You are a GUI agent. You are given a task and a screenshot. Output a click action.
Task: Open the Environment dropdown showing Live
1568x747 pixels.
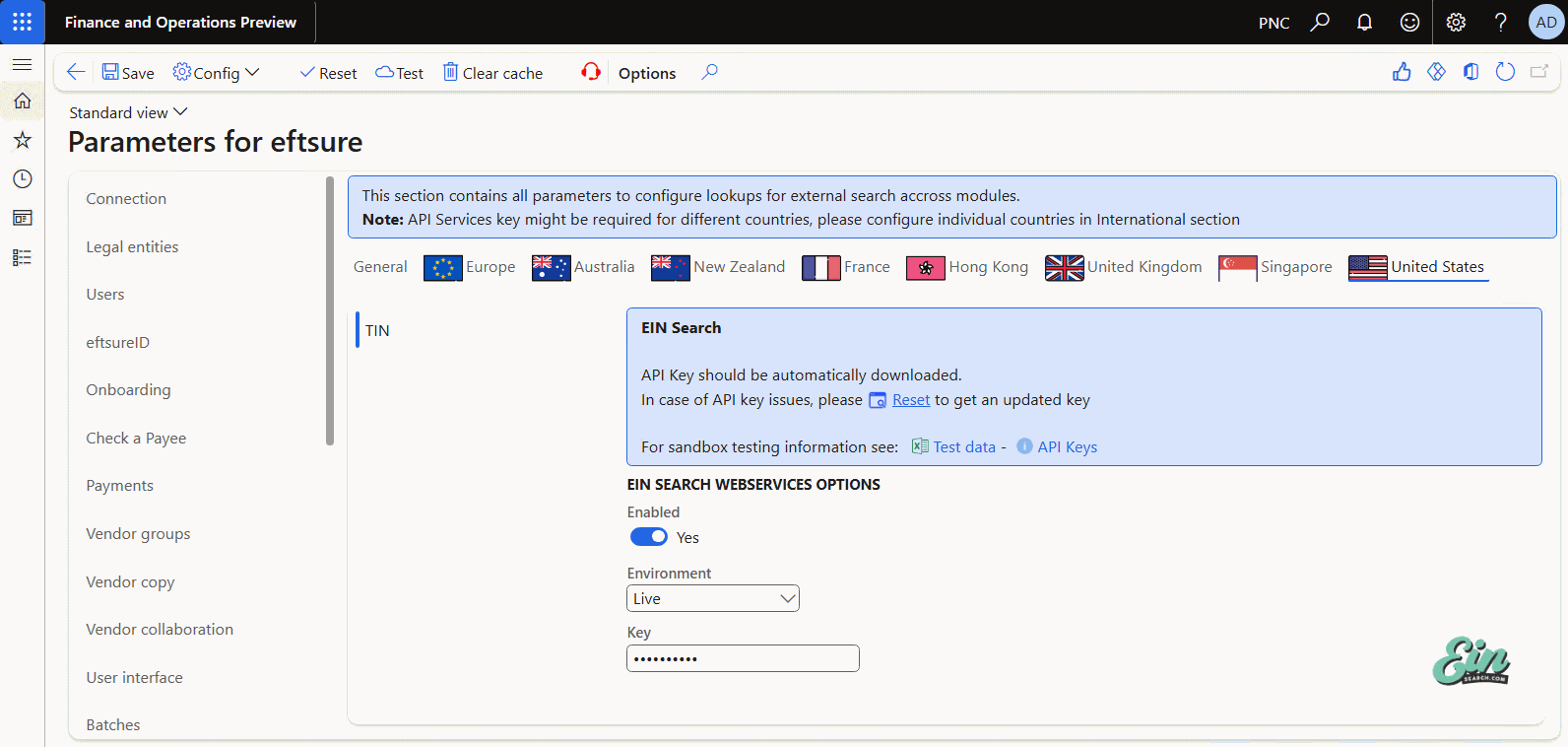713,598
